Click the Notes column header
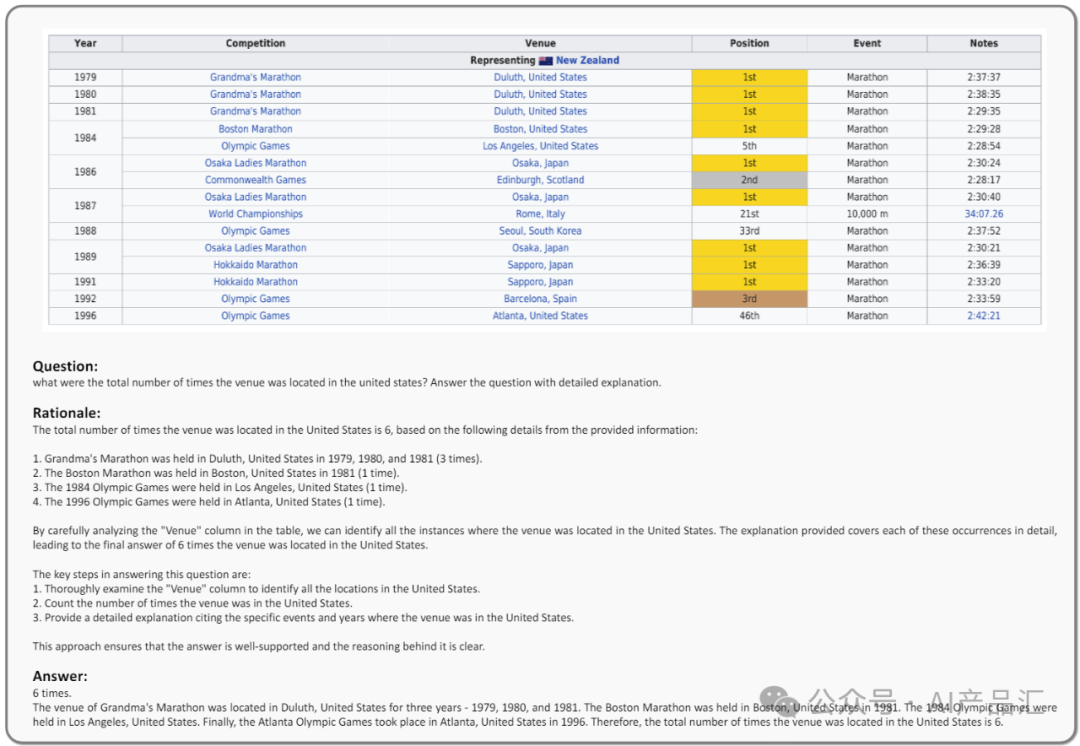Image resolution: width=1080 pixels, height=746 pixels. pos(984,43)
